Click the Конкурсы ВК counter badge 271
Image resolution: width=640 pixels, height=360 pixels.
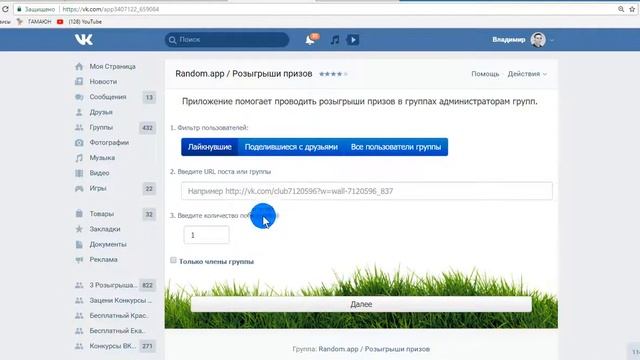click(147, 346)
